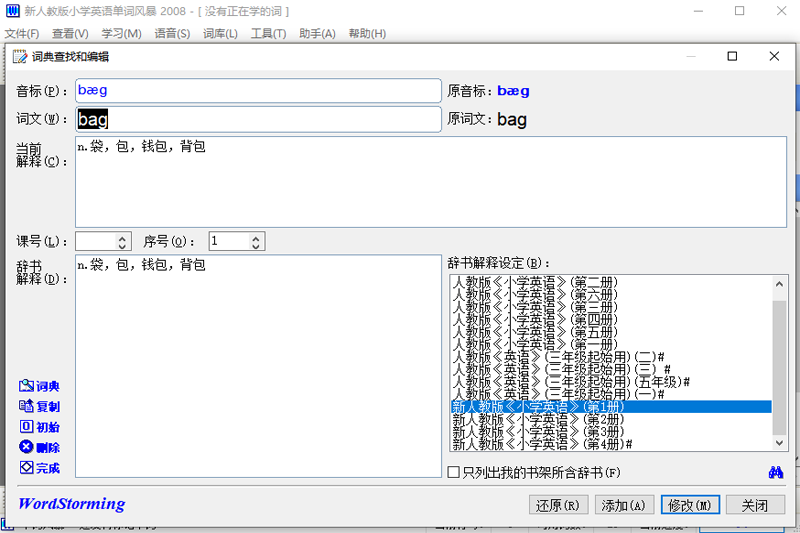Click the WordStorming app icon in title bar
This screenshot has height=533, width=800.
point(13,11)
